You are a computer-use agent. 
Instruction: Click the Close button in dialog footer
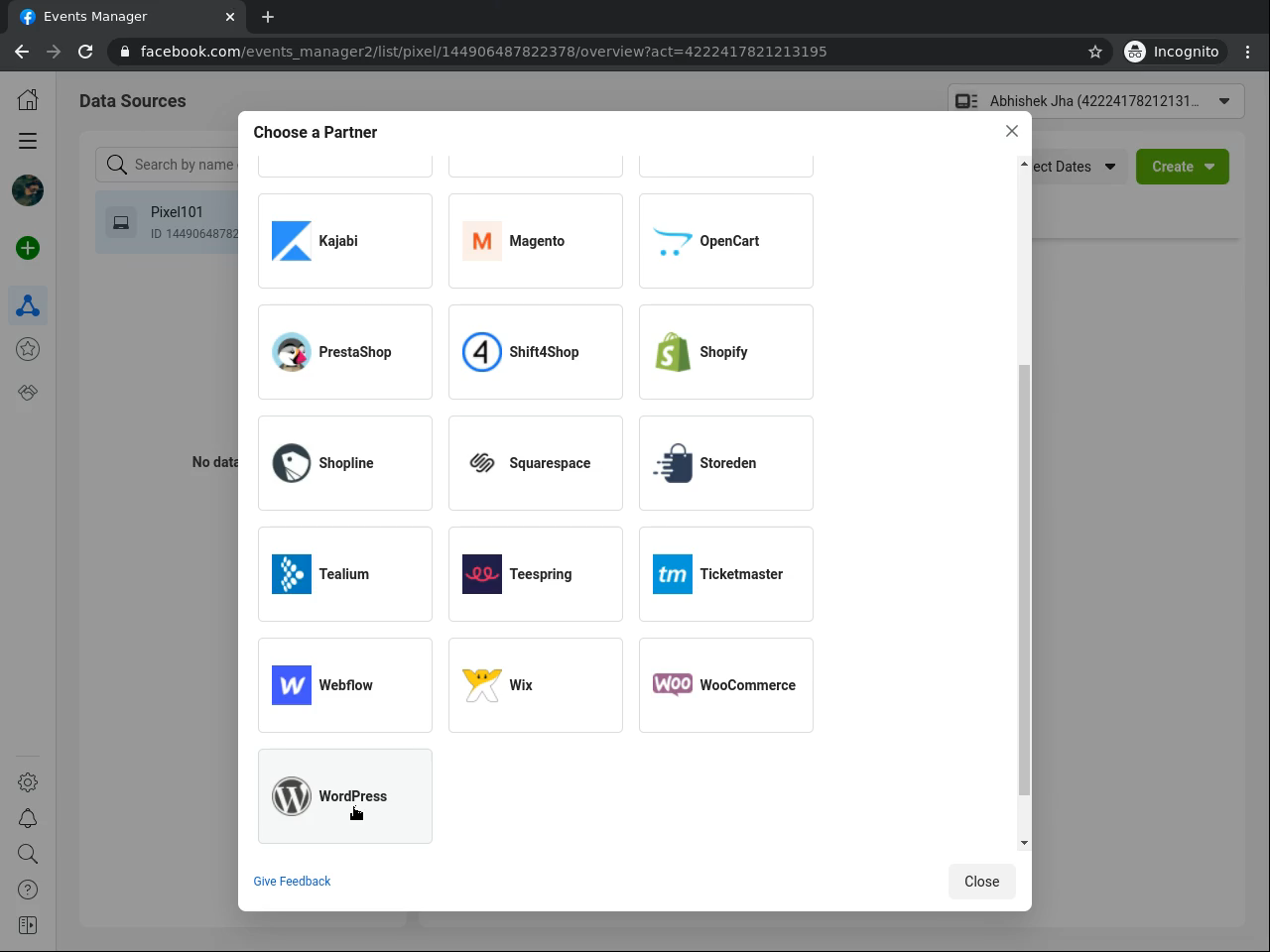pyautogui.click(x=982, y=882)
